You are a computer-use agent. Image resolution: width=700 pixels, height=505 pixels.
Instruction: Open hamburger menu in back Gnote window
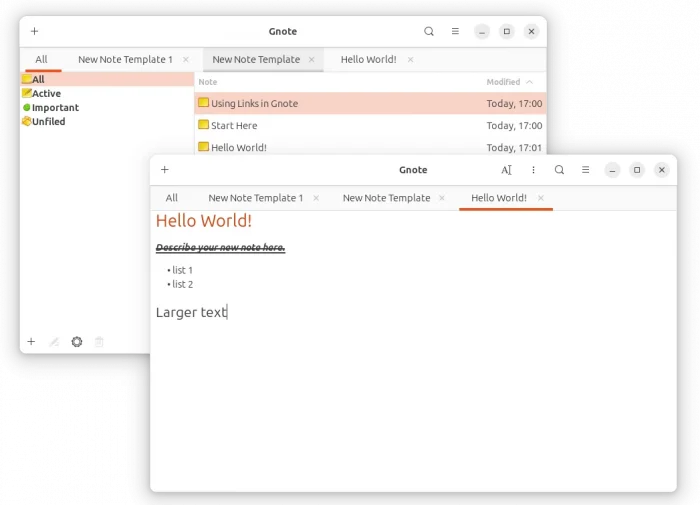coord(455,32)
